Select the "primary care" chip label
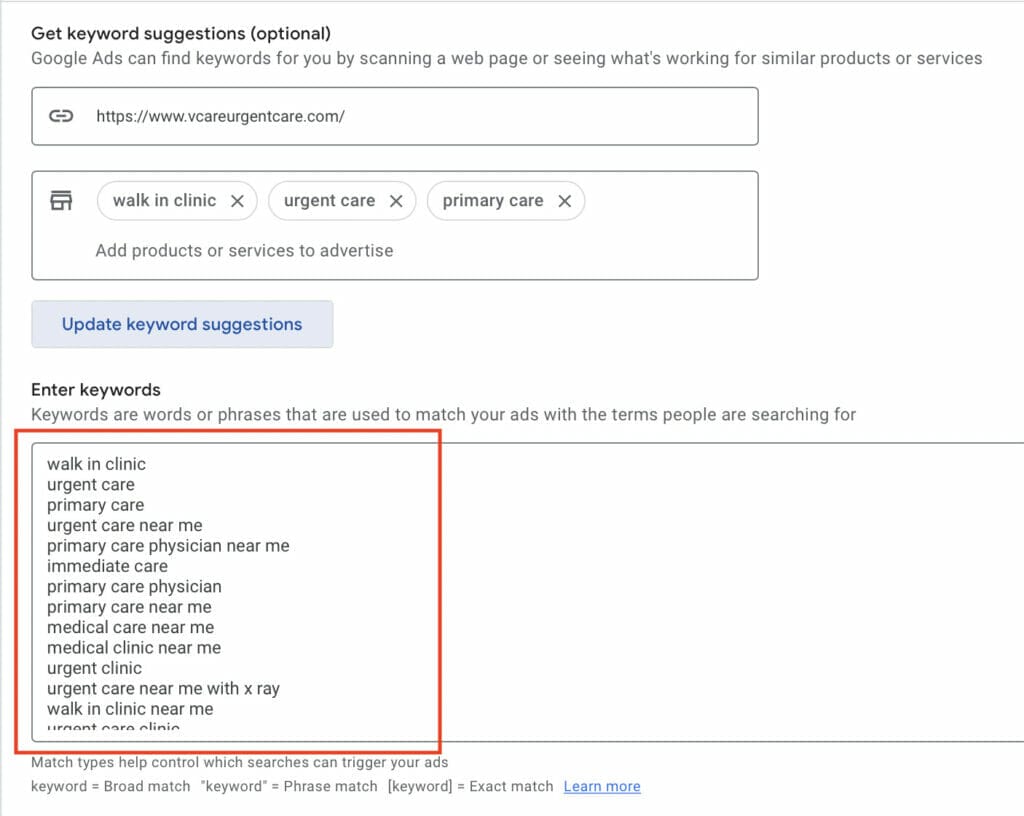 coord(493,201)
